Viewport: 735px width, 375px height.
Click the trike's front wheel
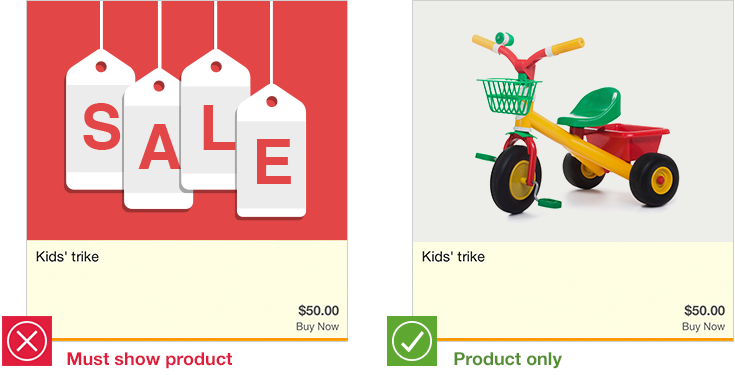(516, 179)
